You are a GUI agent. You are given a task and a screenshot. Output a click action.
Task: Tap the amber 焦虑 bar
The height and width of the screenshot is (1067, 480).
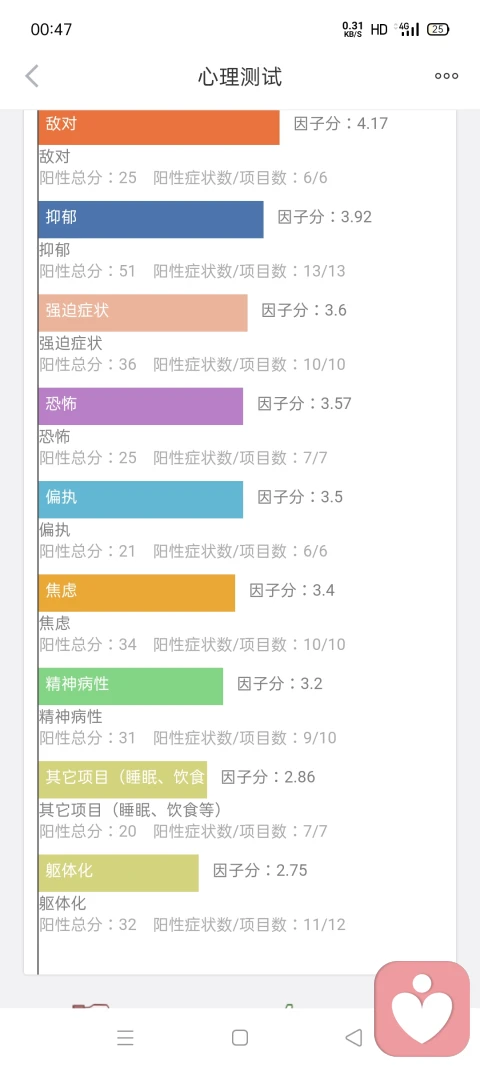tap(137, 593)
